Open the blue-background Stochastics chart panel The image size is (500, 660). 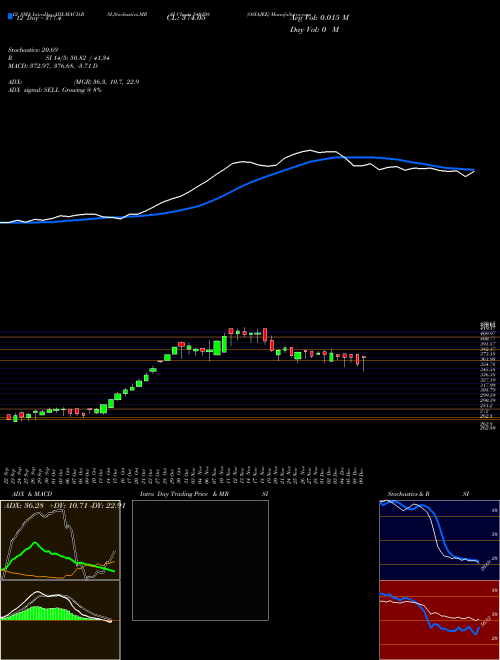(x=439, y=540)
